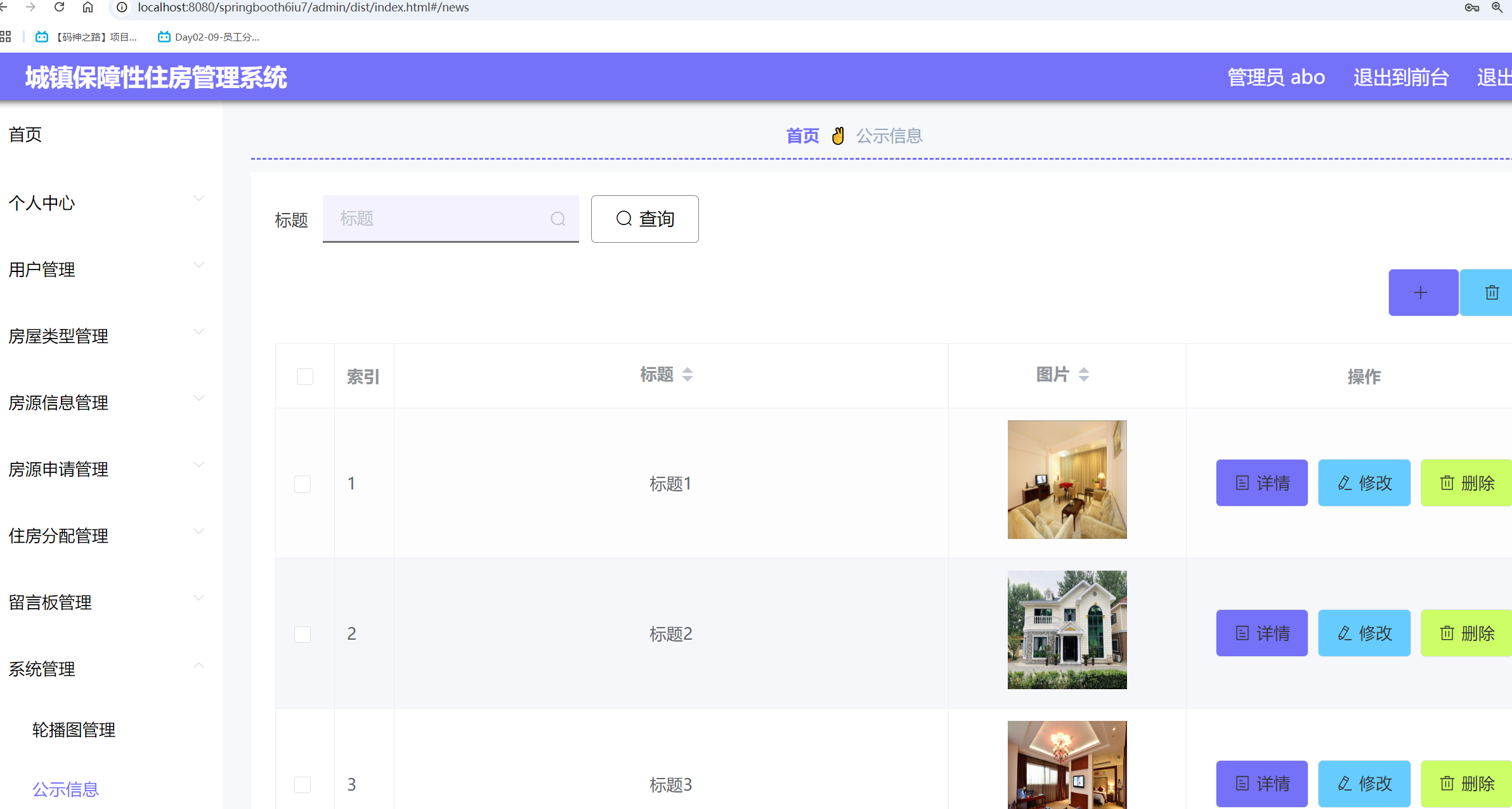Open 首页 from the sidebar menu

pyautogui.click(x=25, y=134)
